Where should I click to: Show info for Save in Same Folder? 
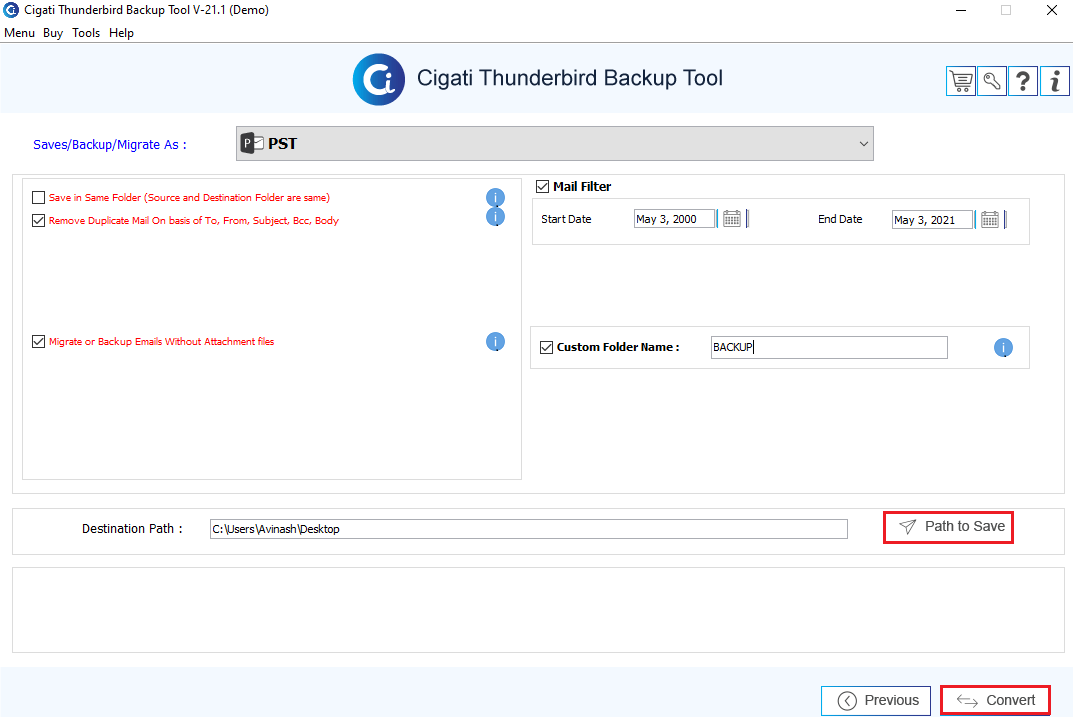pos(495,198)
